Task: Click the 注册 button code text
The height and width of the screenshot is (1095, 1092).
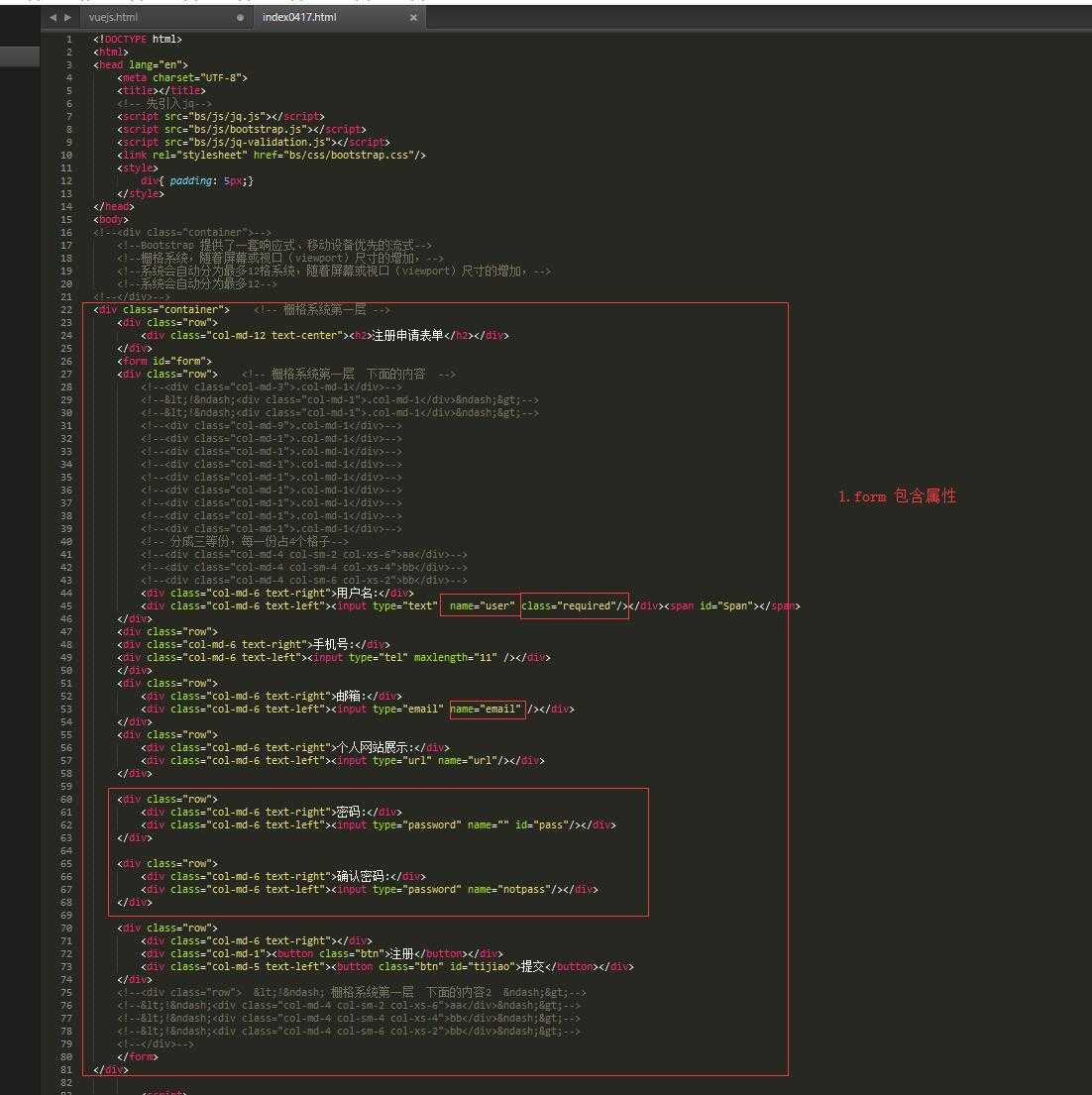Action: click(x=402, y=954)
